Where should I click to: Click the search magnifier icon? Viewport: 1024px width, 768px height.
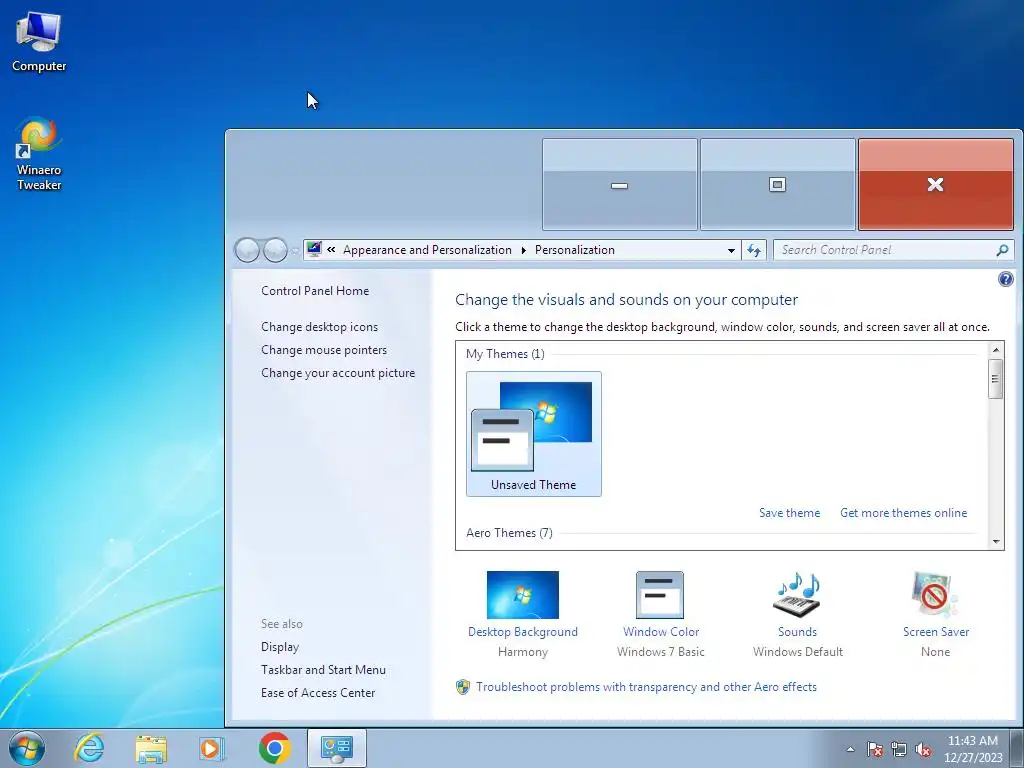[1002, 250]
